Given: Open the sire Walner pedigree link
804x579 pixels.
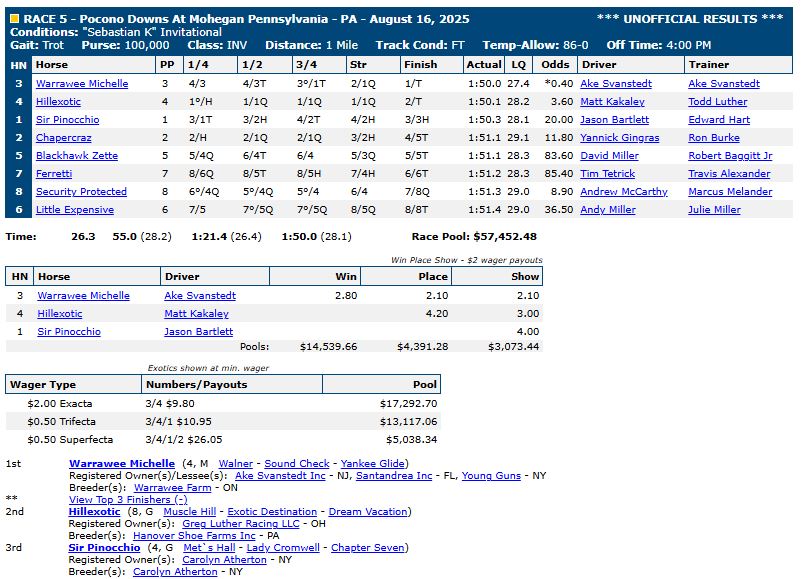Looking at the screenshot, I should coord(235,464).
